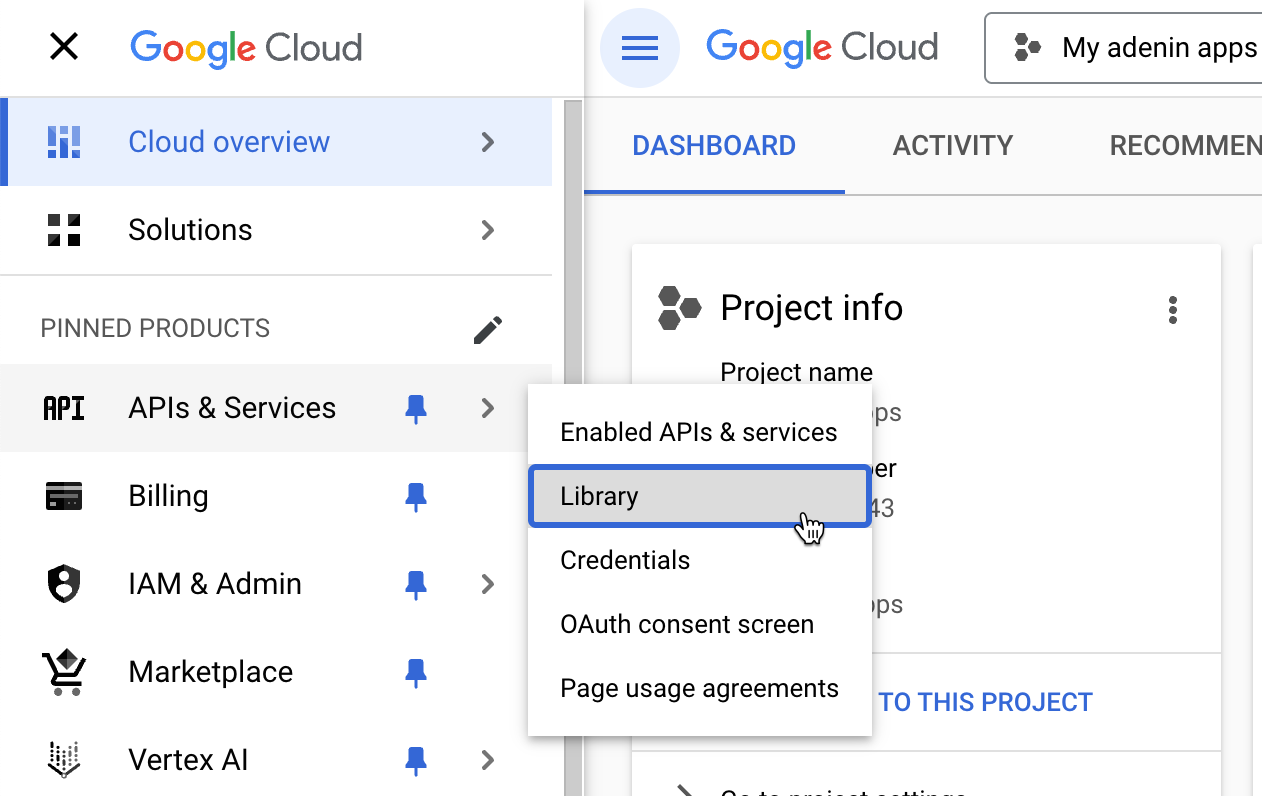The height and width of the screenshot is (796, 1262).
Task: Click the Marketplace cart icon
Action: pos(64,672)
